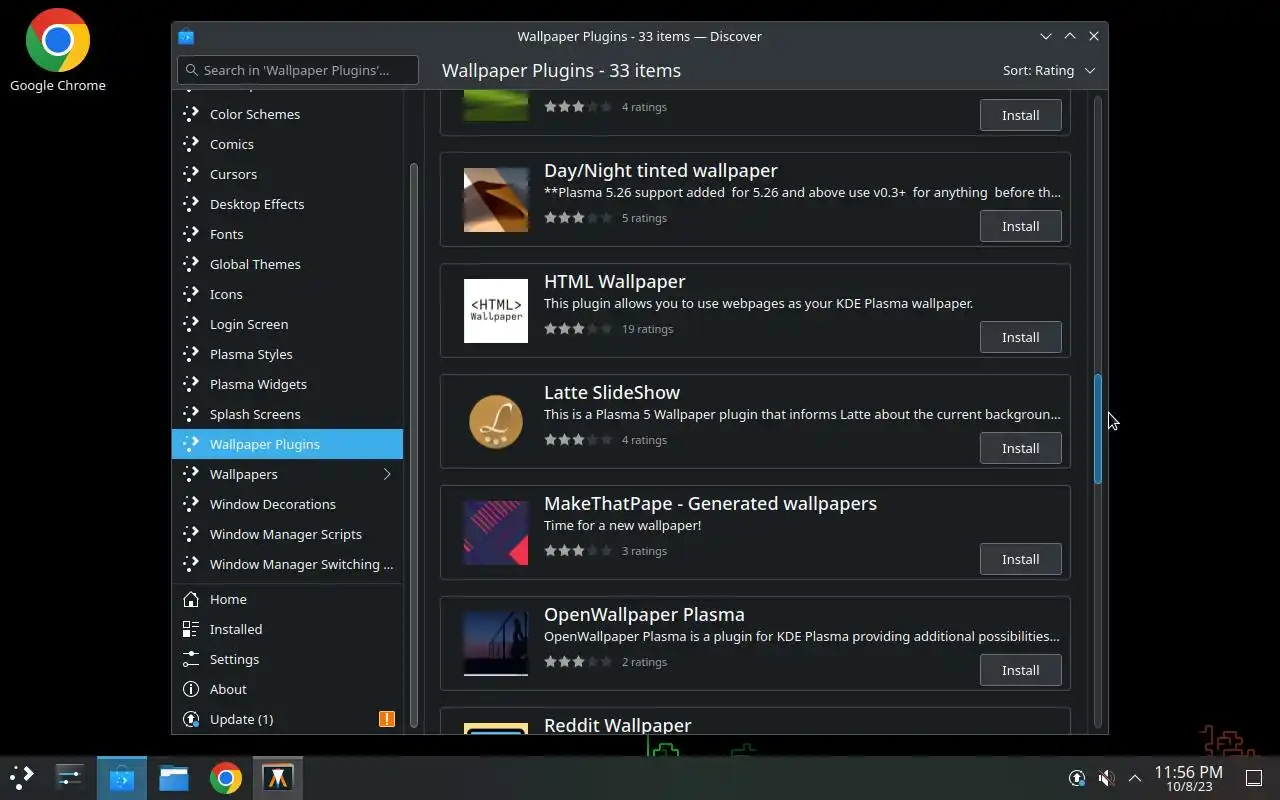
Task: Open the OpenWallpaper Plasma thumbnail
Action: (x=496, y=644)
